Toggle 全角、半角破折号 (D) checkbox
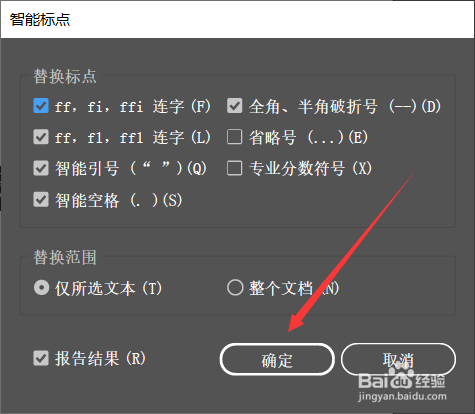The image size is (475, 414). coord(235,106)
